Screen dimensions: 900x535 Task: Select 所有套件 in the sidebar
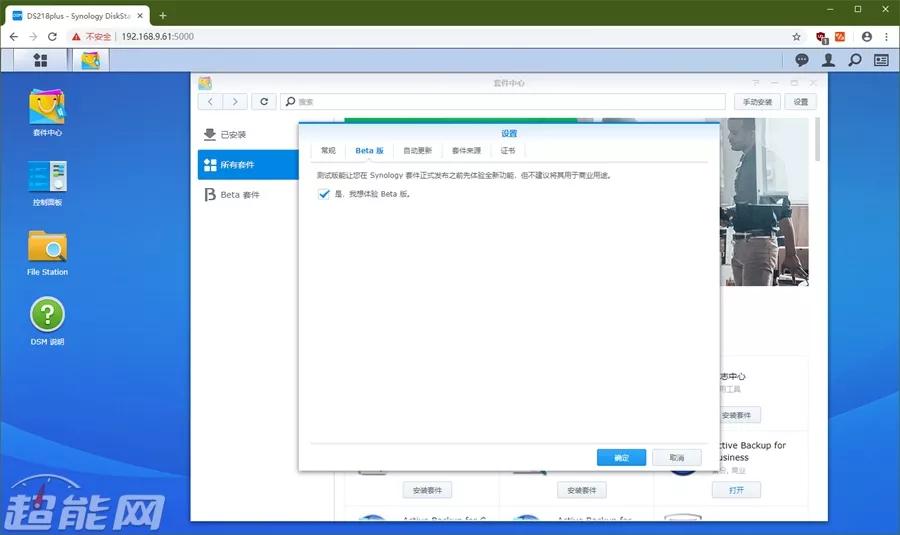coord(248,165)
